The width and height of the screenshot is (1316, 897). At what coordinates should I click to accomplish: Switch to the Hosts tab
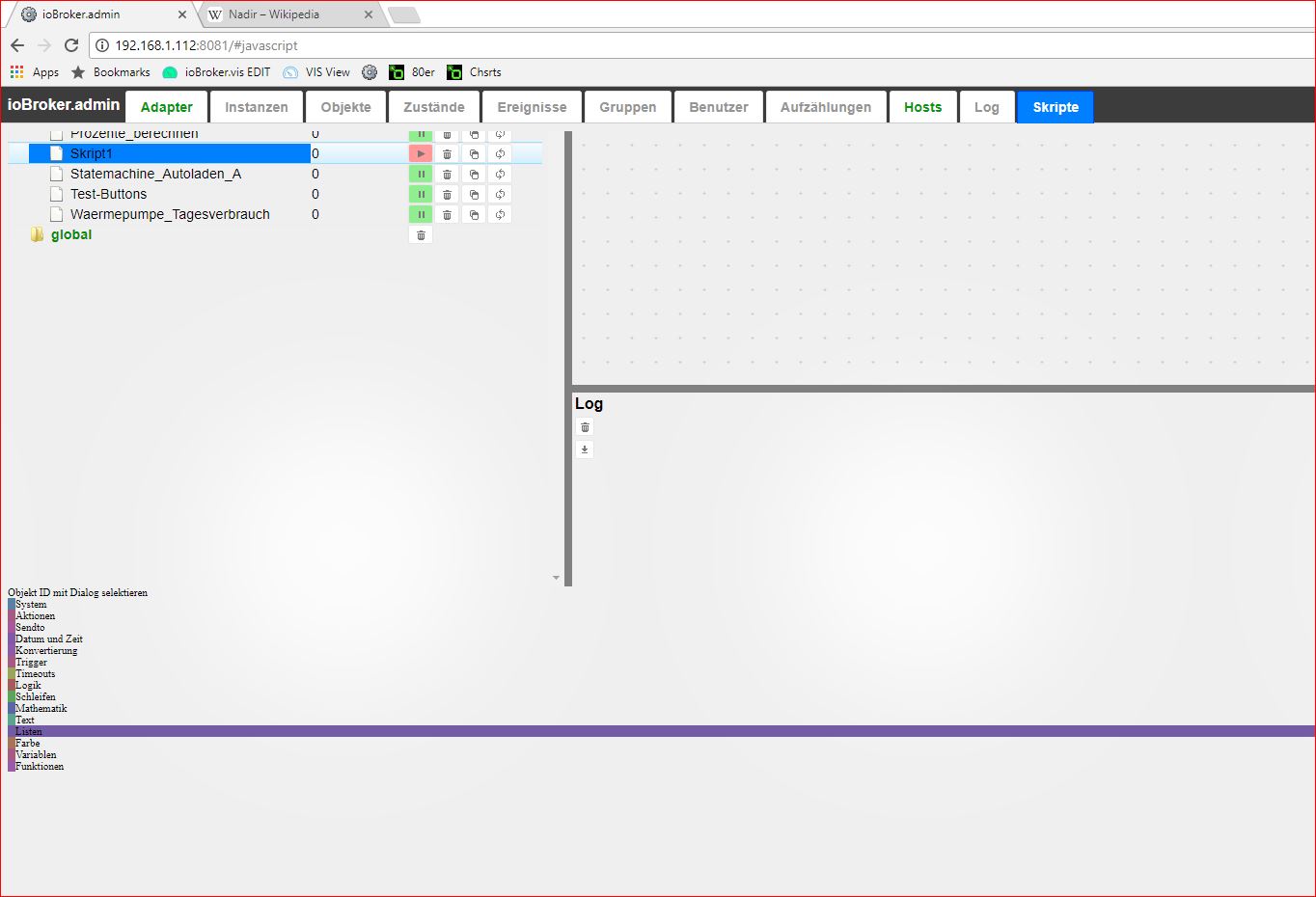[x=922, y=107]
